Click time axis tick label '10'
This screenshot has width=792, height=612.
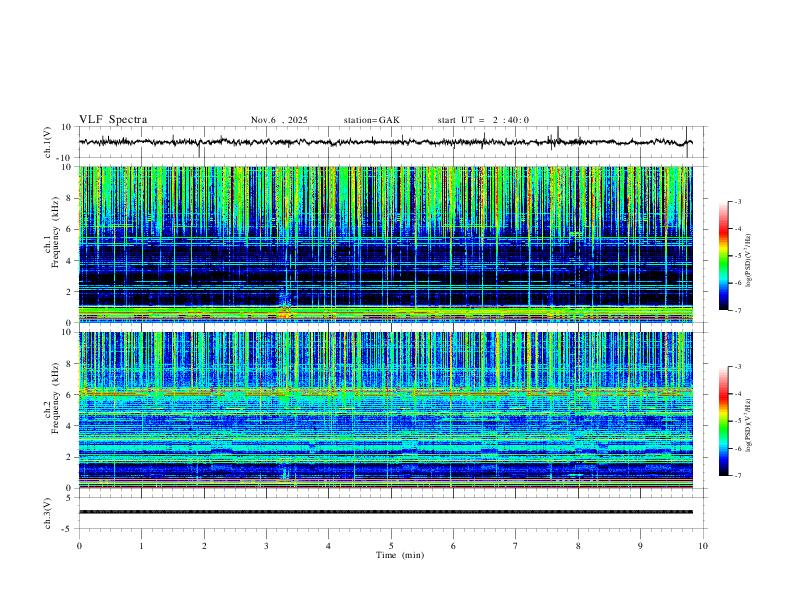coord(703,546)
